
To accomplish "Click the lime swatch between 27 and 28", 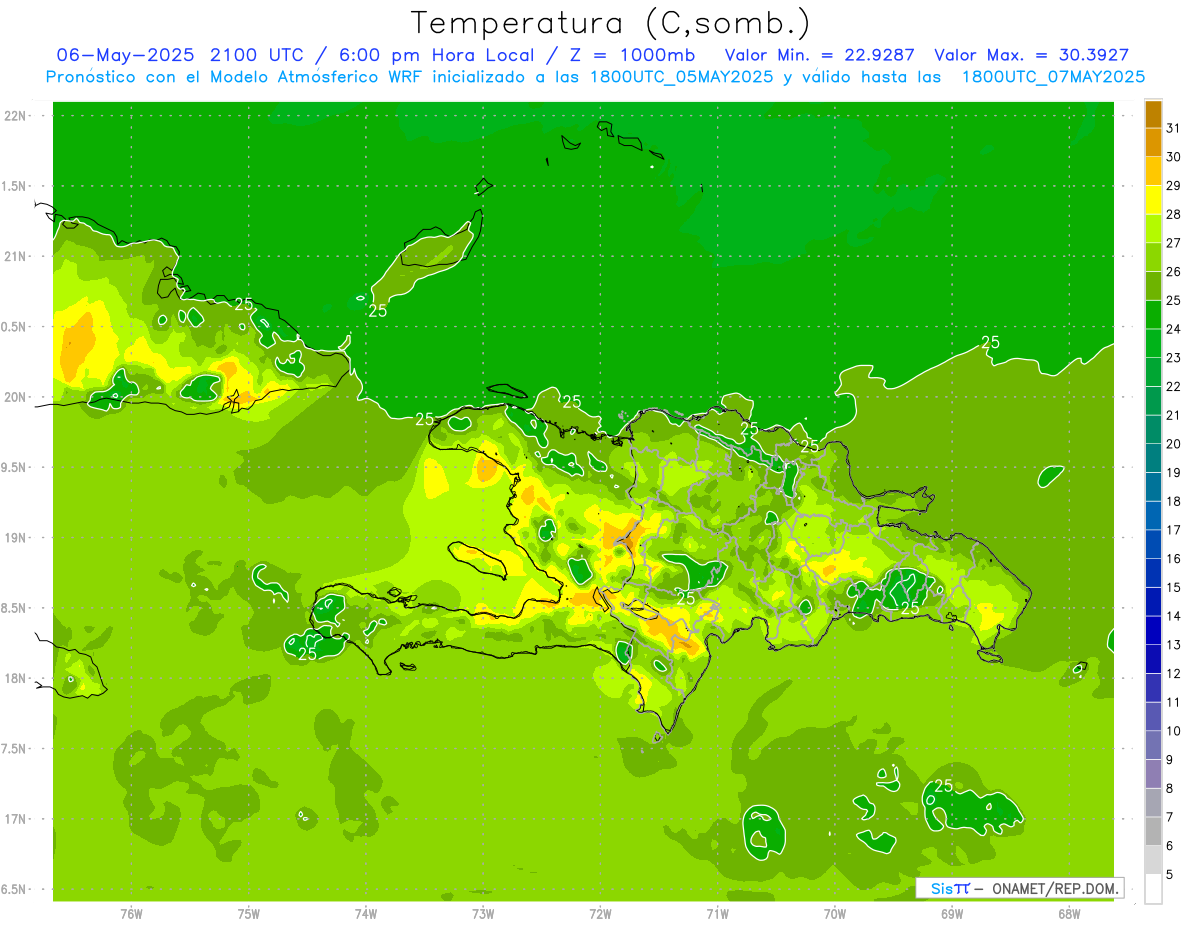I will click(1153, 229).
